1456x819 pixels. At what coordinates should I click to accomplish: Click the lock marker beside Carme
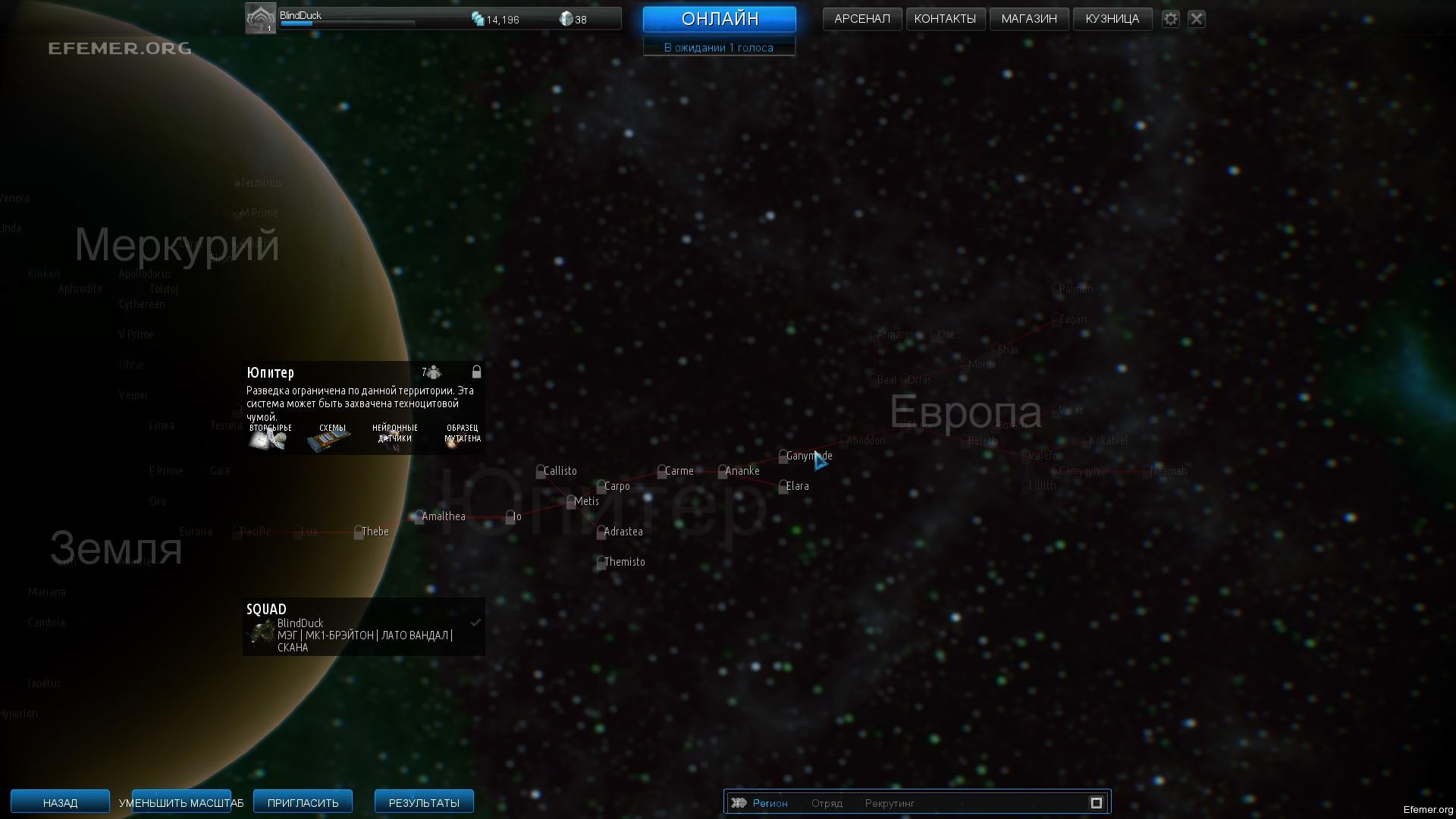click(661, 471)
